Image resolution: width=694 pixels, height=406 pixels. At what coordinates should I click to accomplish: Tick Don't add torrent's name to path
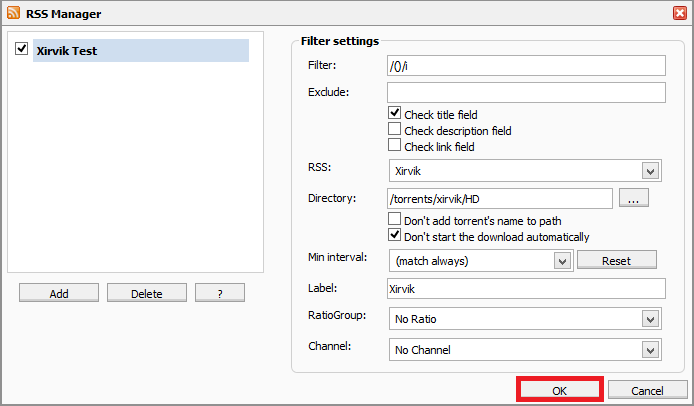pos(395,220)
